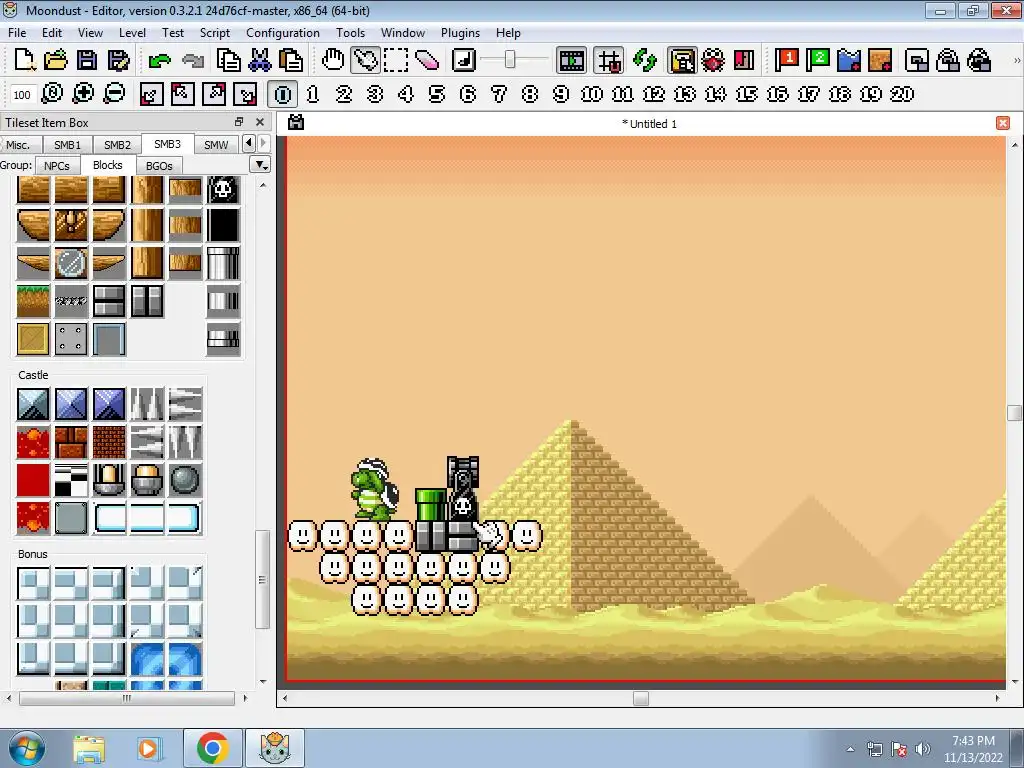Image resolution: width=1024 pixels, height=768 pixels.
Task: Click the add quicksand zone icon
Action: coord(880,60)
